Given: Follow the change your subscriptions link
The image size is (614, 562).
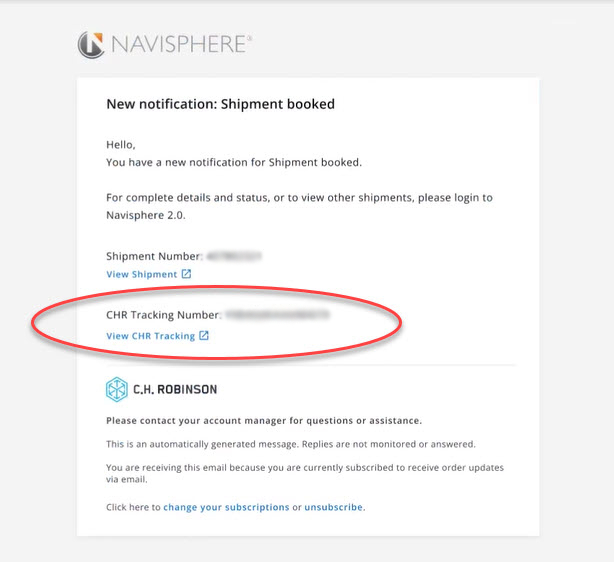Looking at the screenshot, I should 226,507.
